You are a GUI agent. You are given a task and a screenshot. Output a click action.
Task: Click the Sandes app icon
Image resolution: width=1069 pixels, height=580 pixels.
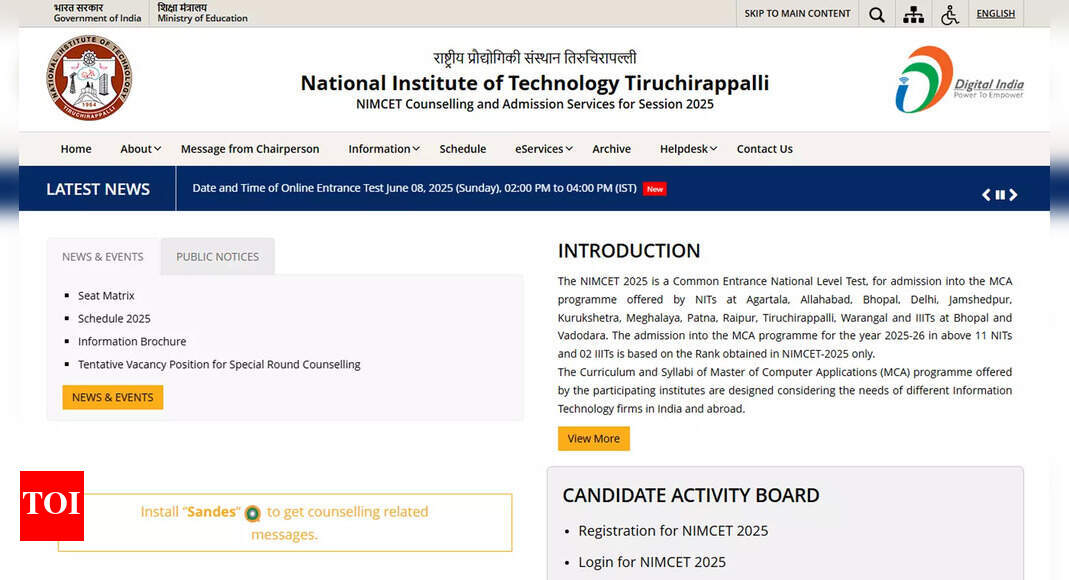pos(253,513)
